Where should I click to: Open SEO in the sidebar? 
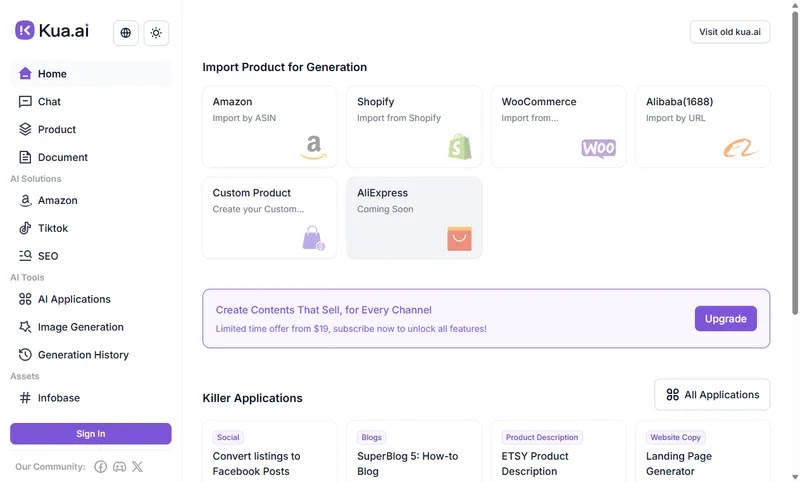tap(91, 256)
